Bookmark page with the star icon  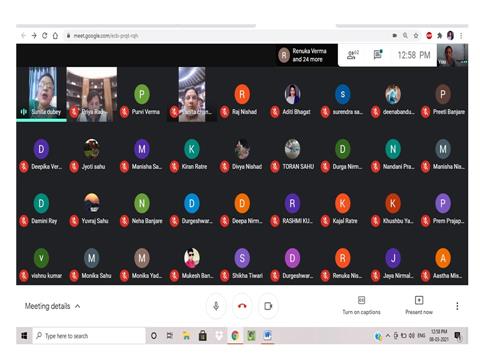416,35
